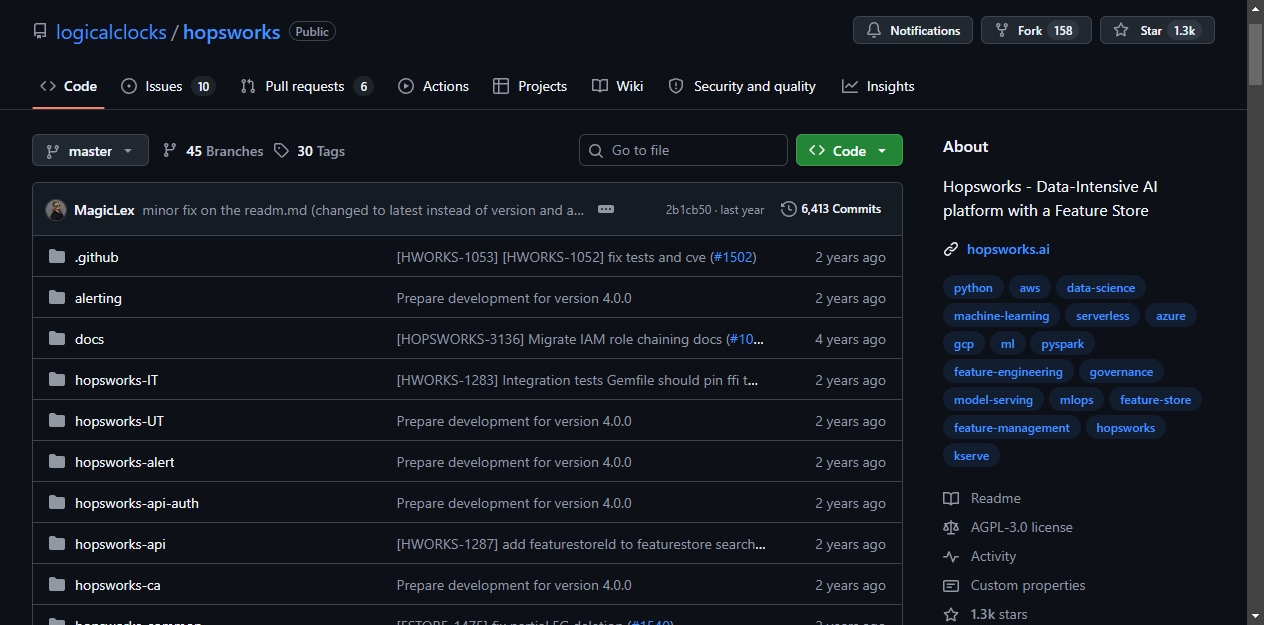The height and width of the screenshot is (625, 1264).
Task: Open the hopsworks-api-auth folder
Action: (x=137, y=503)
